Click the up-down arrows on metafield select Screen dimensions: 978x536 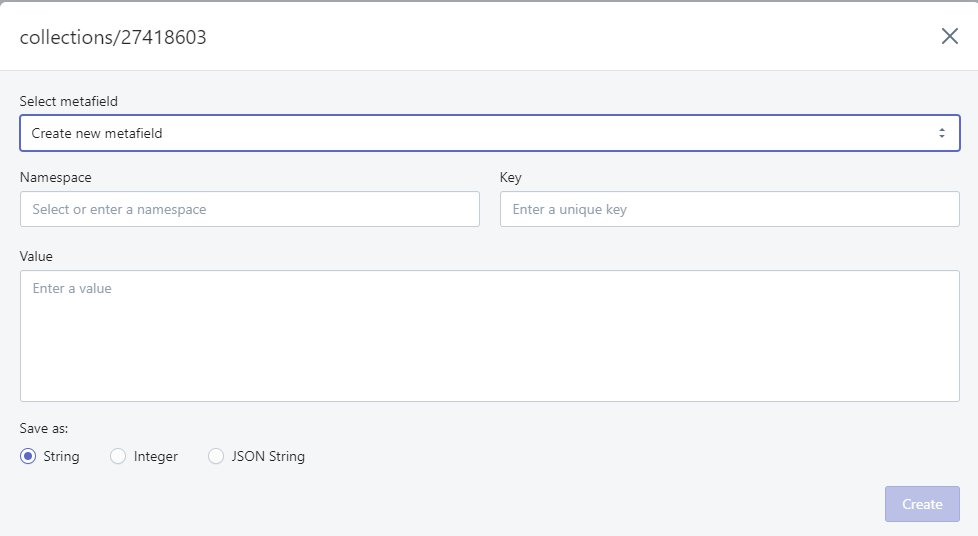pyautogui.click(x=941, y=133)
